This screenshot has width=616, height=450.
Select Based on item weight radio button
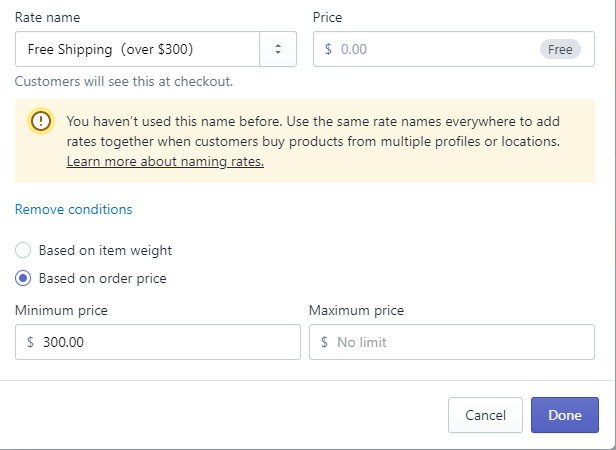click(23, 250)
